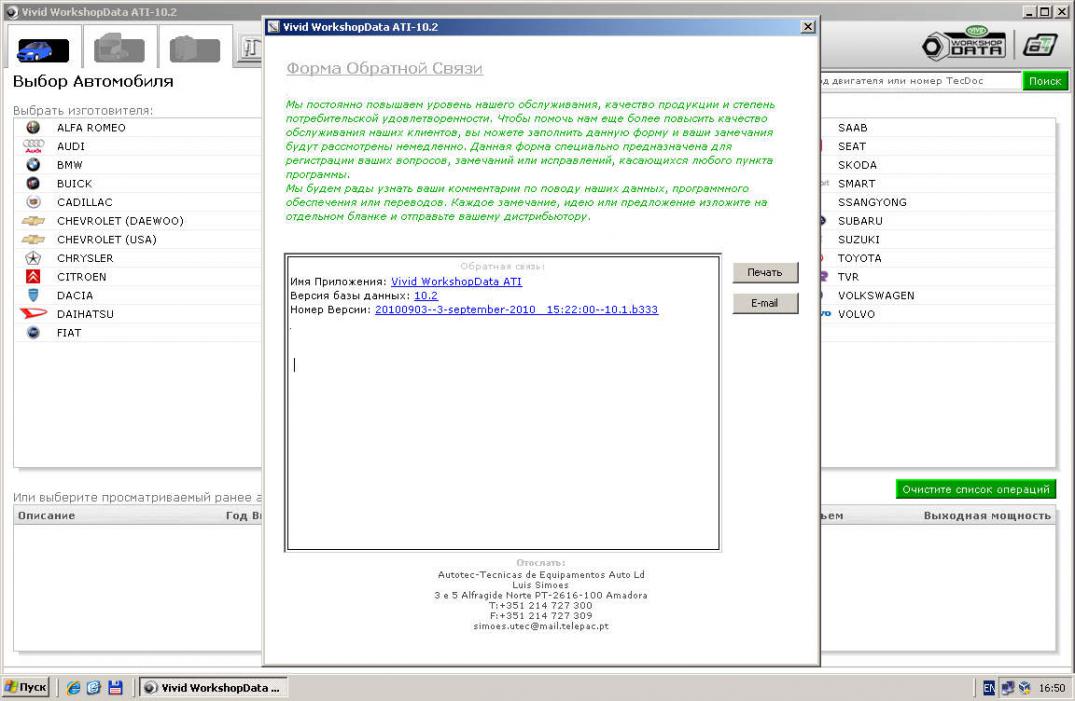
Task: Click the Workshop Data nut logo
Action: click(x=964, y=45)
